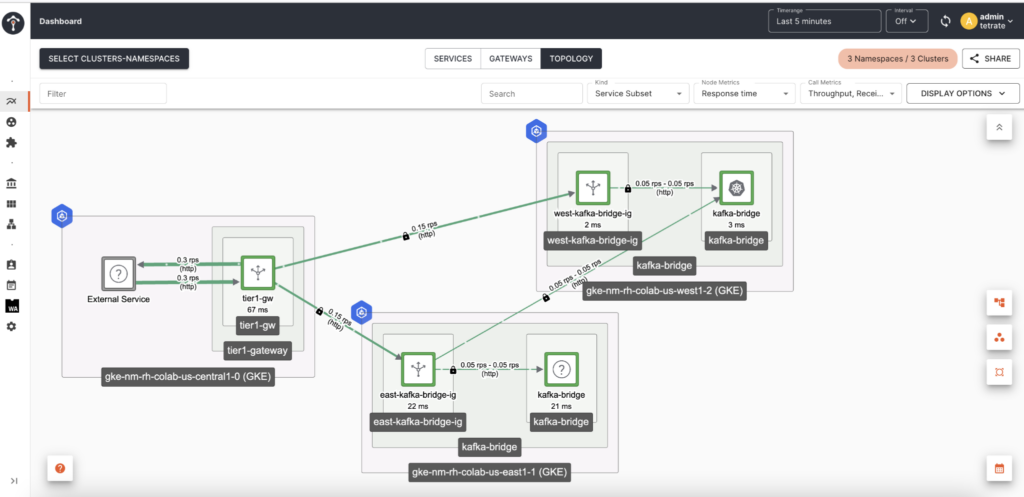Viewport: 1024px width, 497px height.
Task: Click the dark tier1-gw label box
Action: click(257, 324)
